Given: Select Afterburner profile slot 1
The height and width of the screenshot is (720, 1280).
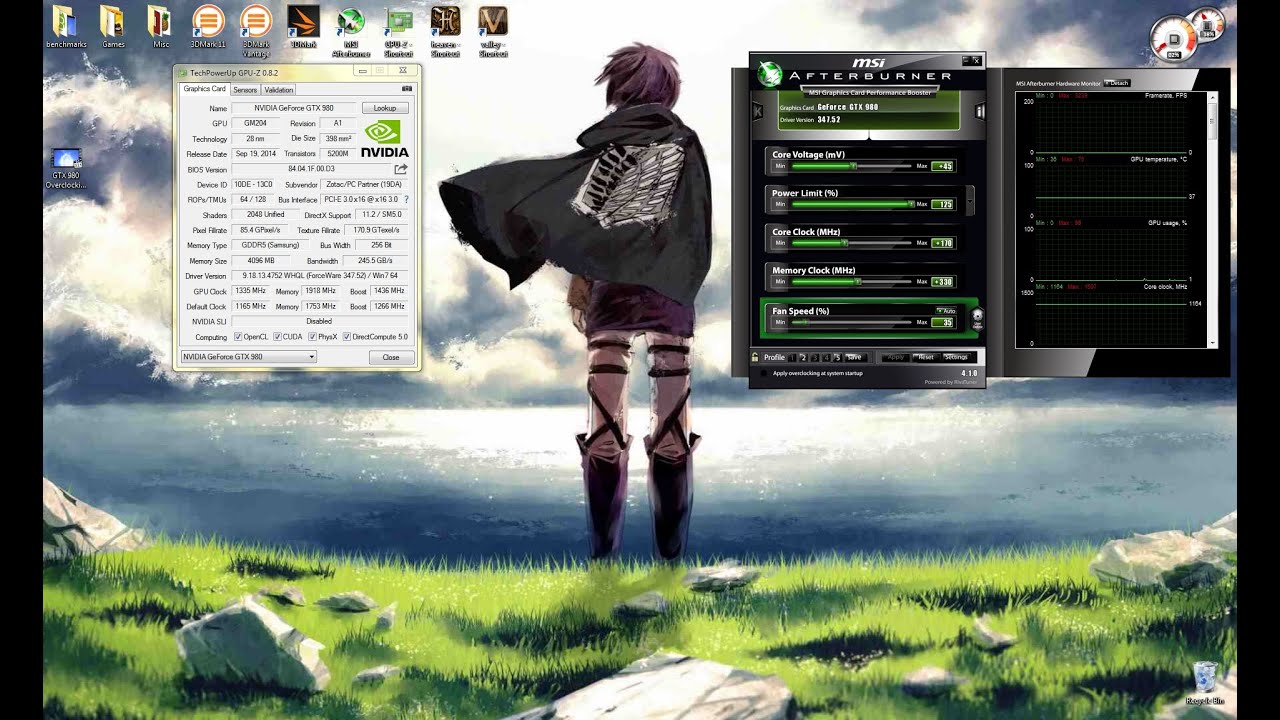Looking at the screenshot, I should click(x=791, y=357).
